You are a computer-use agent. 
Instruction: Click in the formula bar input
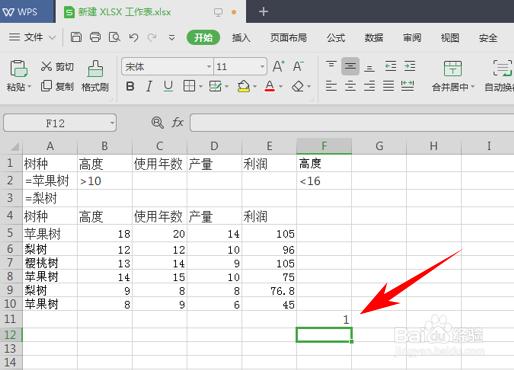(352, 123)
